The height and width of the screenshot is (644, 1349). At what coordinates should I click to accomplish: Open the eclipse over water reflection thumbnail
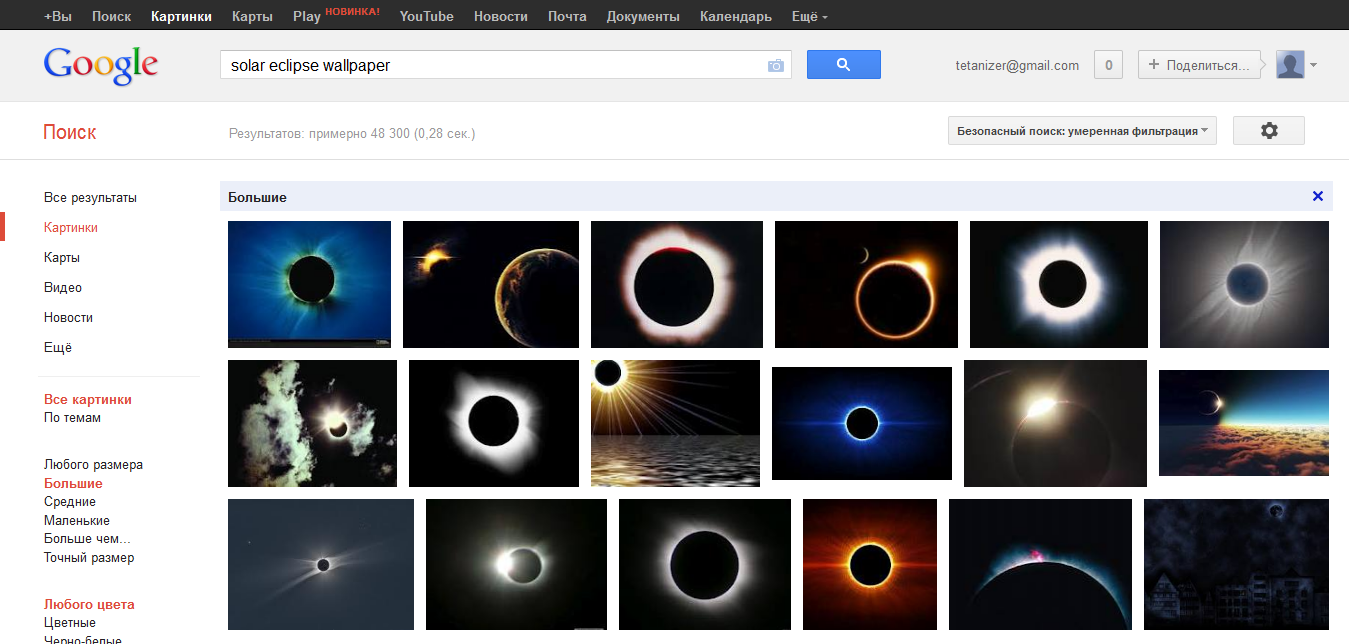click(x=676, y=423)
